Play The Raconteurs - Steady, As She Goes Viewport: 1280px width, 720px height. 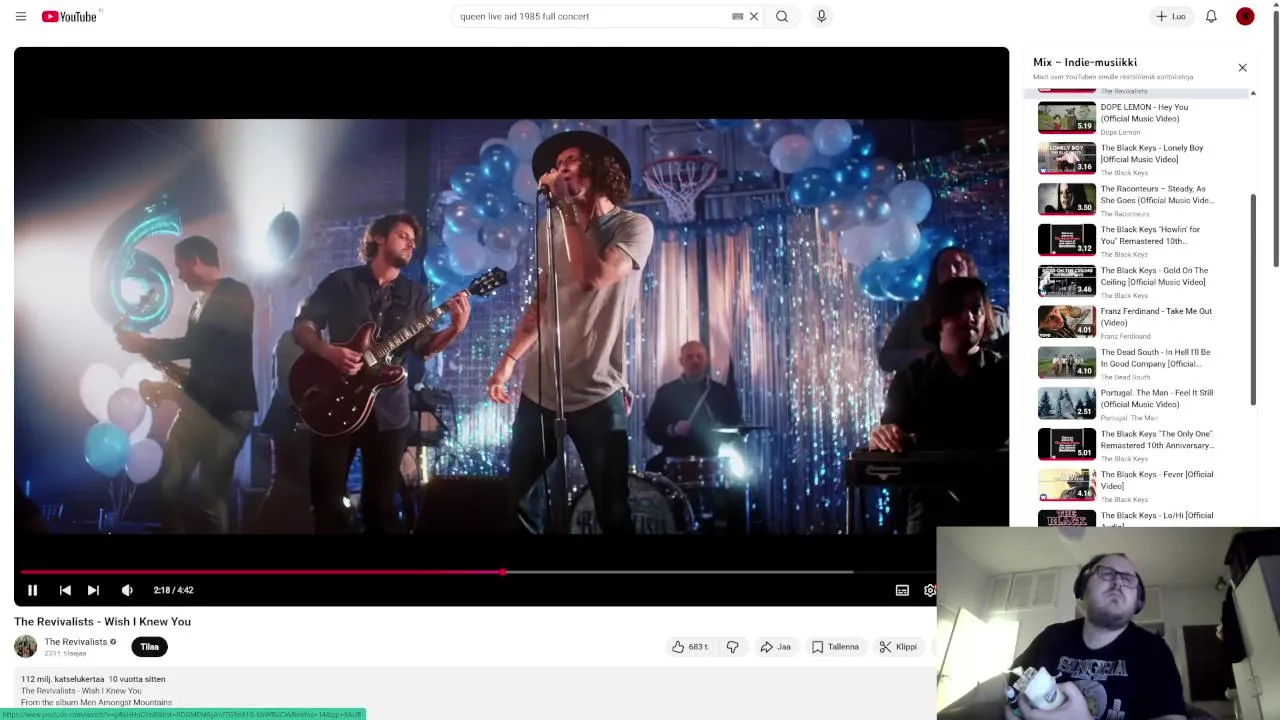1157,194
